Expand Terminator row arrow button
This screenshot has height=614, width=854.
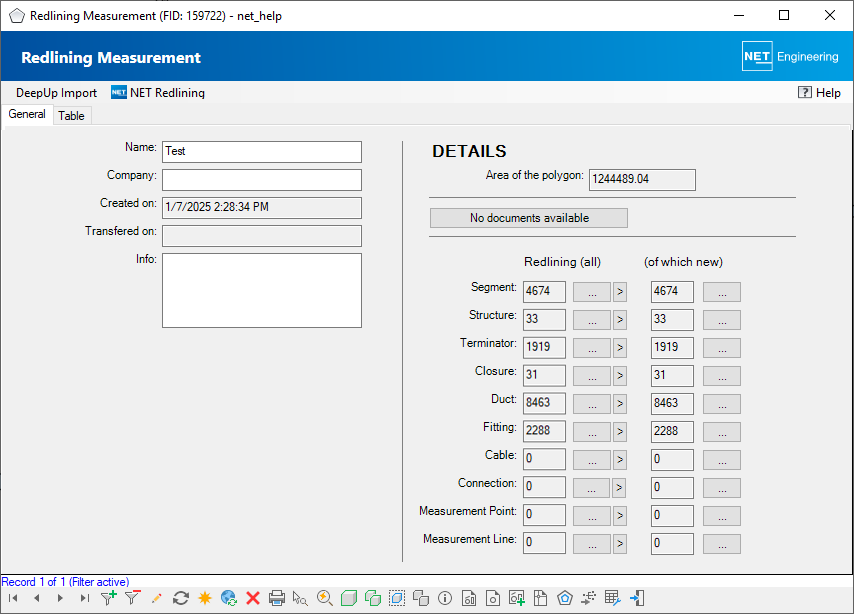pos(620,348)
